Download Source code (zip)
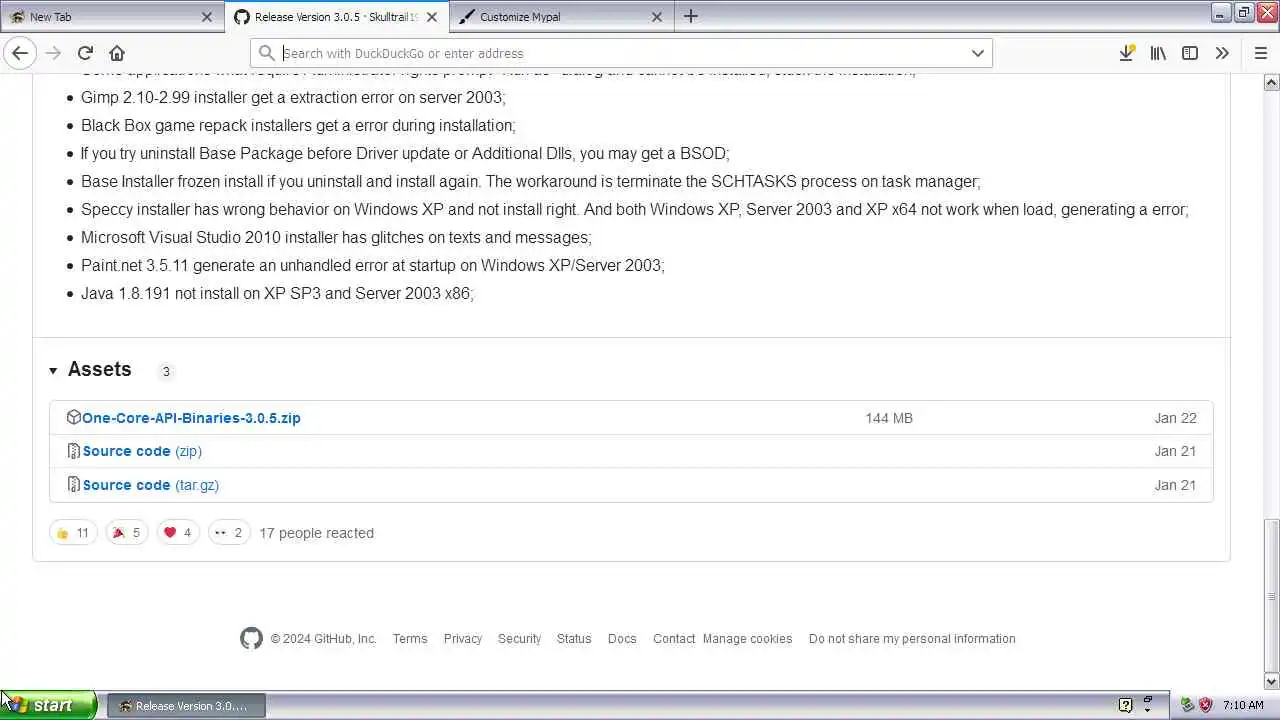The width and height of the screenshot is (1280, 720). tap(142, 451)
